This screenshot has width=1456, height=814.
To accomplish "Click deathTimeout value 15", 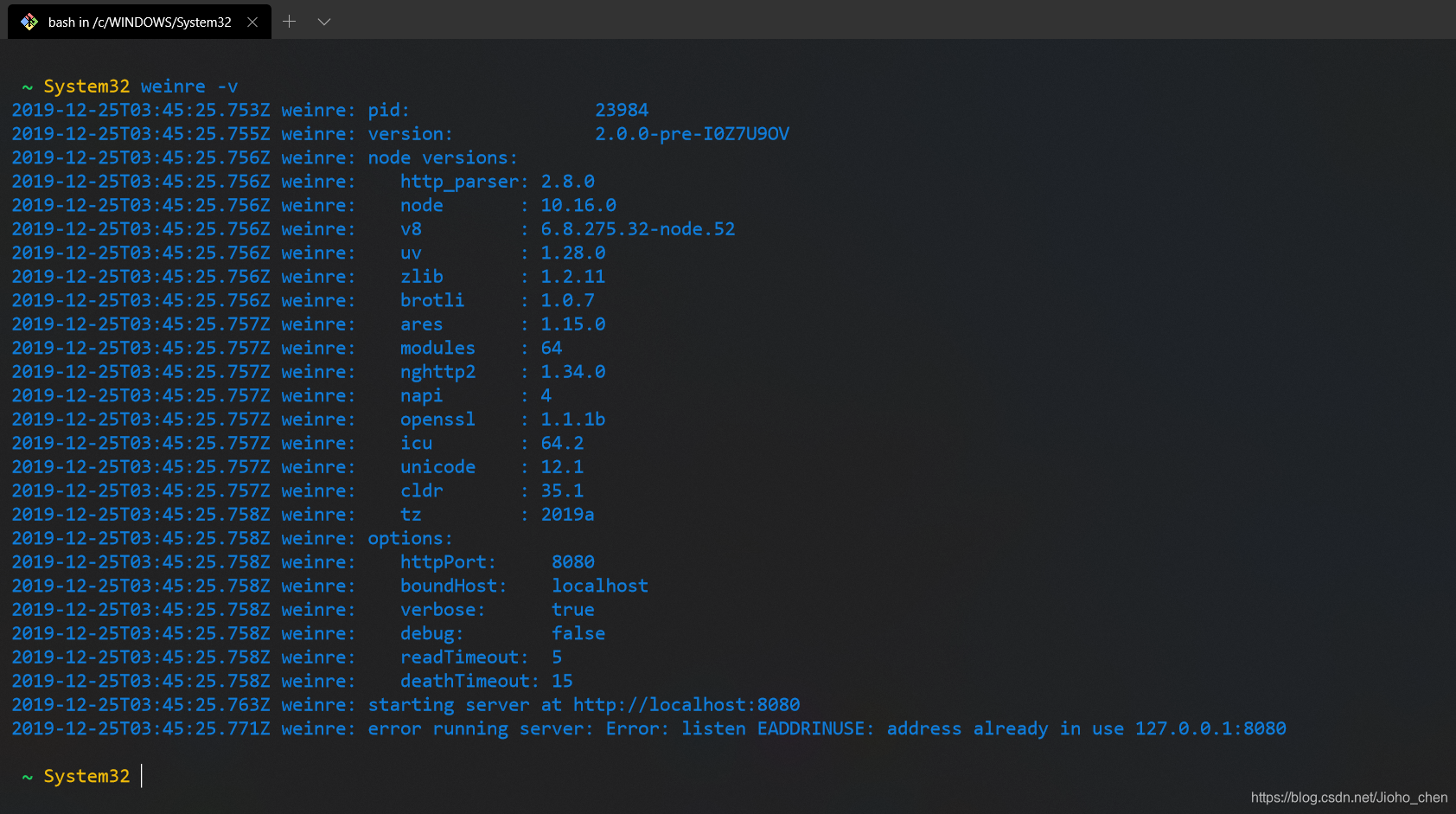I will click(x=563, y=681).
